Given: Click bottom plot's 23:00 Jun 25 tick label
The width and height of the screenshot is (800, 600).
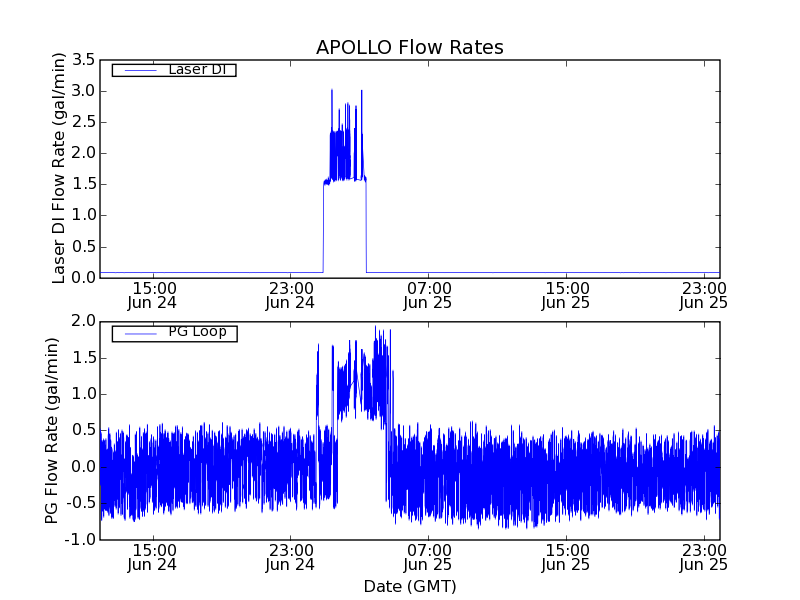Looking at the screenshot, I should (x=704, y=557).
